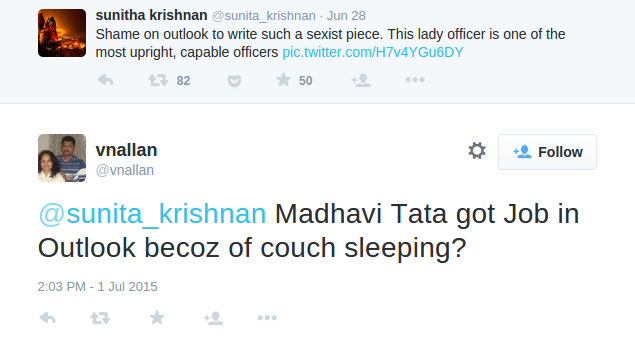Favorite sunitha krishnan's tweet star icon

click(283, 80)
